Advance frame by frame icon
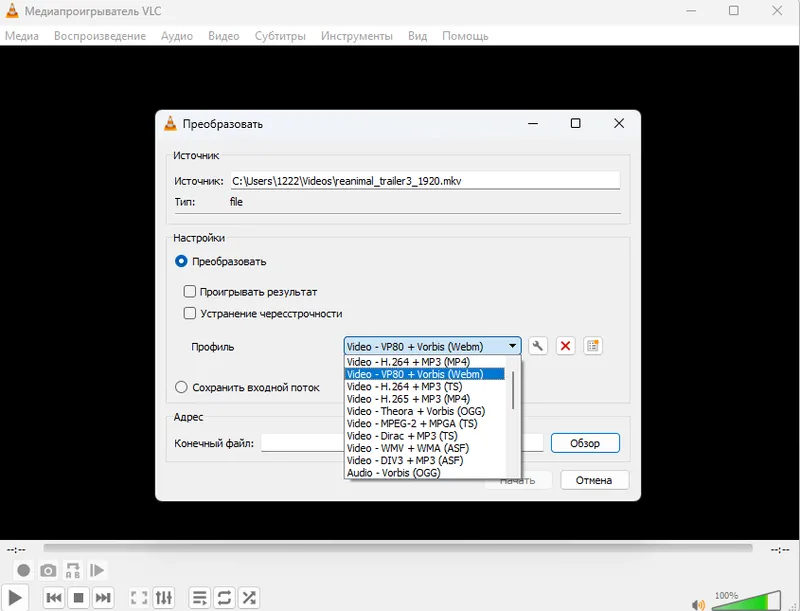800x611 pixels. [x=97, y=570]
